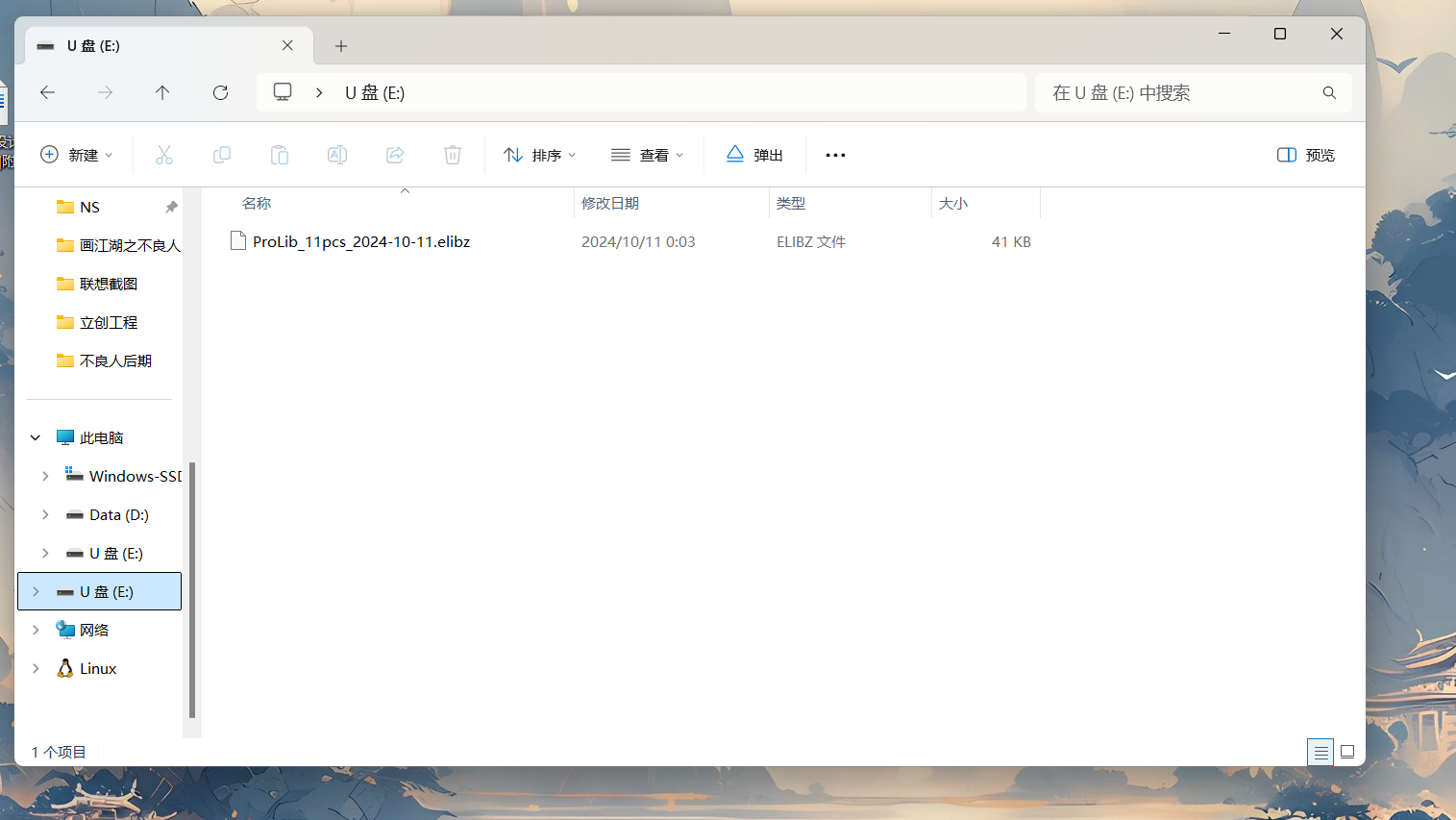
Task: Open a new tab with plus button
Action: click(341, 46)
